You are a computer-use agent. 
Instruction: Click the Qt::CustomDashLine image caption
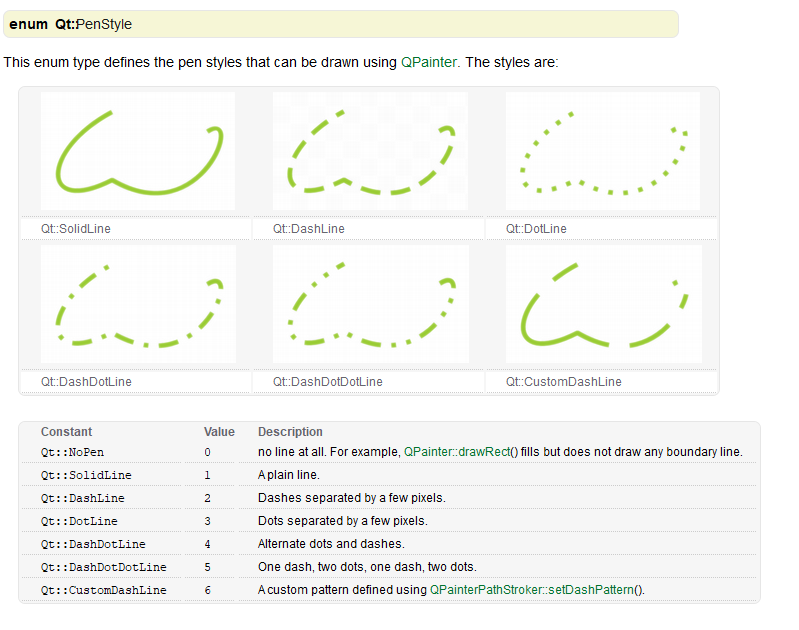[563, 382]
